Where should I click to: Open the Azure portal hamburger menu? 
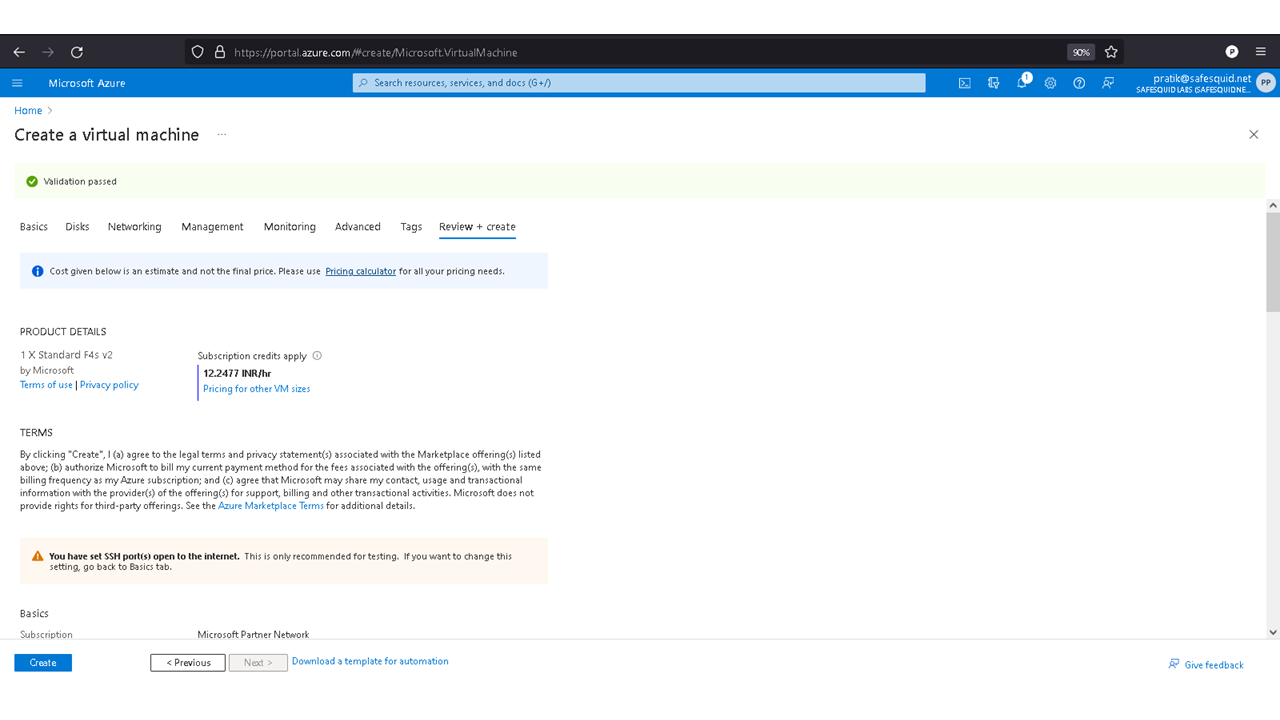click(17, 83)
